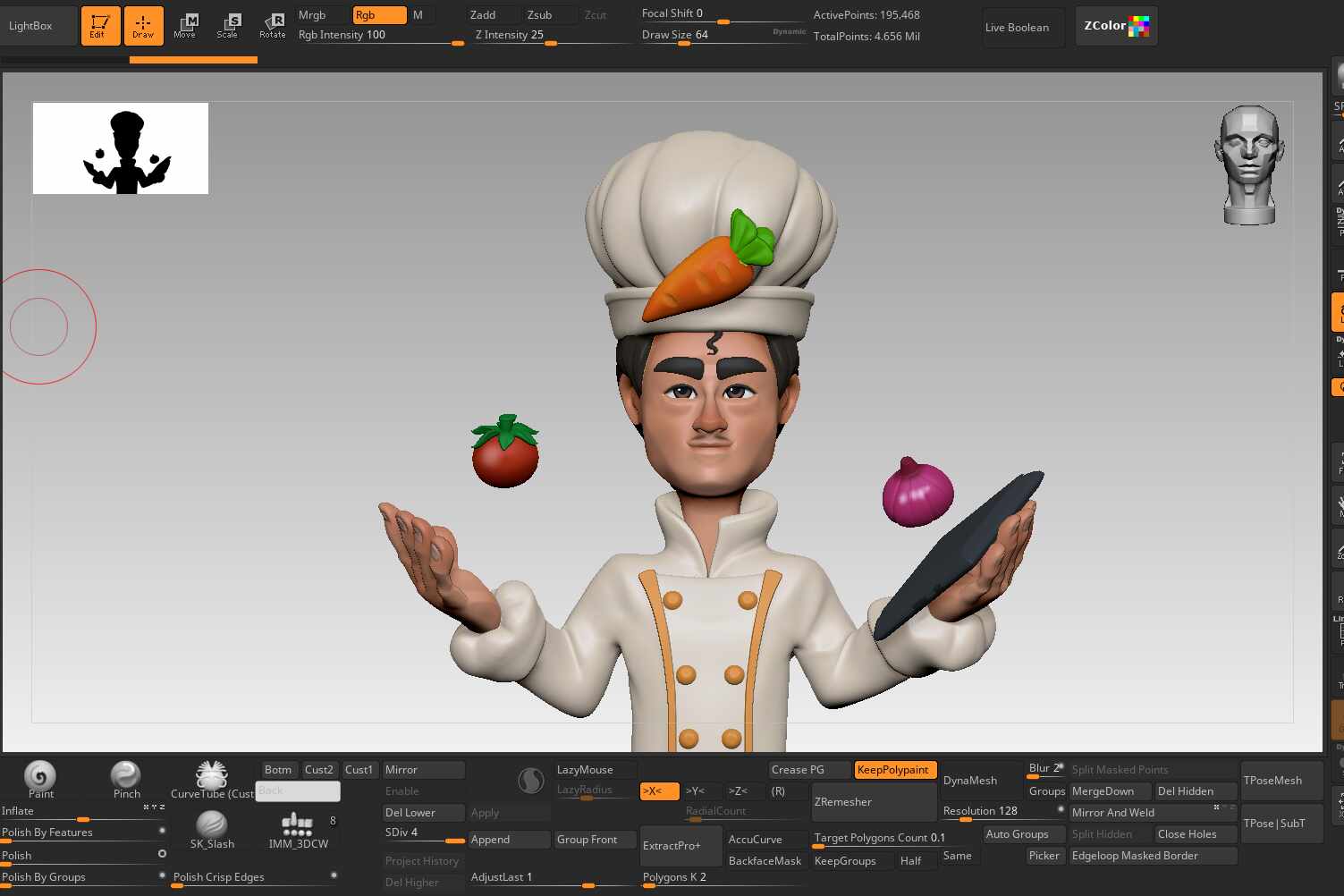The image size is (1344, 896).
Task: Click the ZRemesher button
Action: coord(873,802)
